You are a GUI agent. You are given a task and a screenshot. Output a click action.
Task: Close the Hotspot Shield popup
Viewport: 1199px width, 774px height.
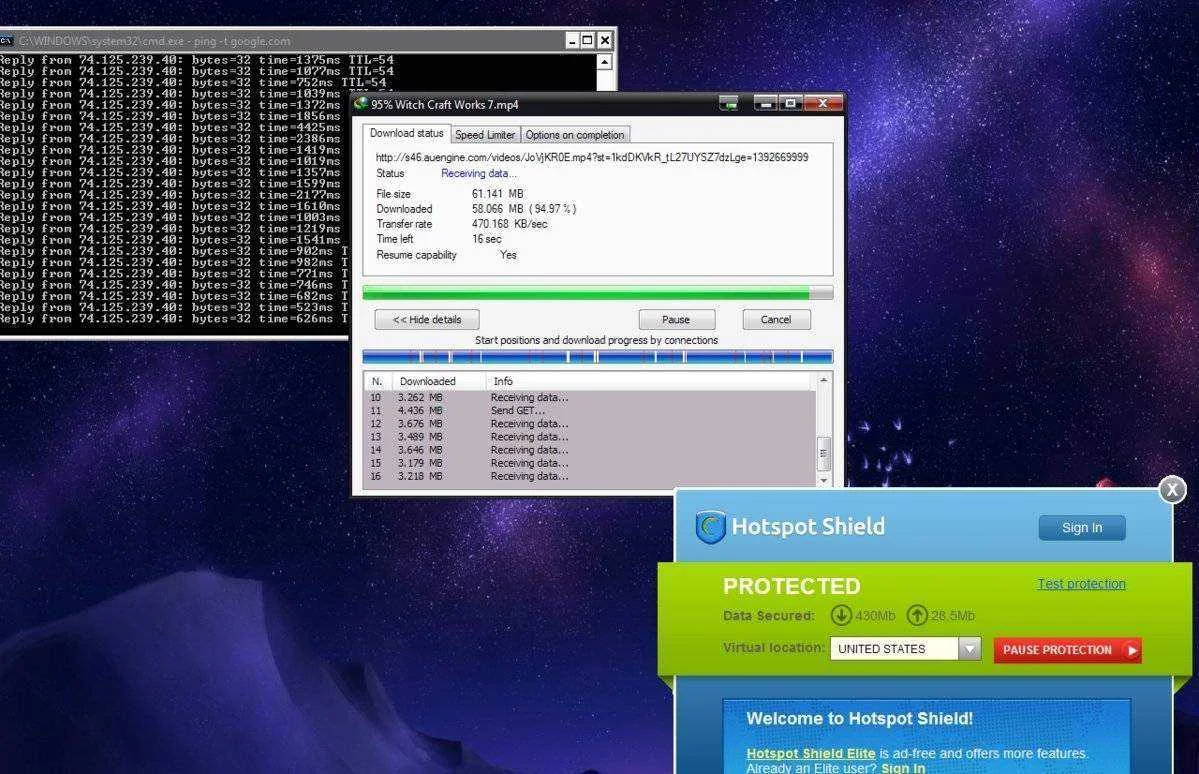click(1172, 489)
